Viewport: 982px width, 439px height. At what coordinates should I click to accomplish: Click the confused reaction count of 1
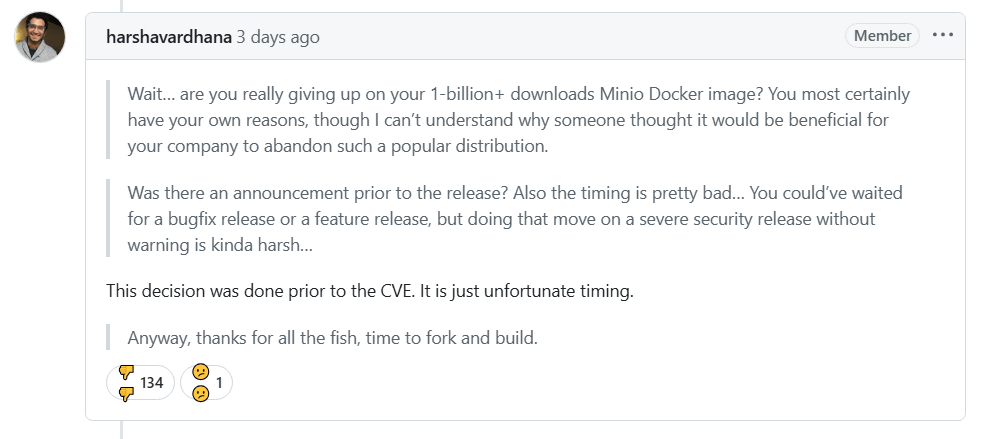(x=219, y=382)
